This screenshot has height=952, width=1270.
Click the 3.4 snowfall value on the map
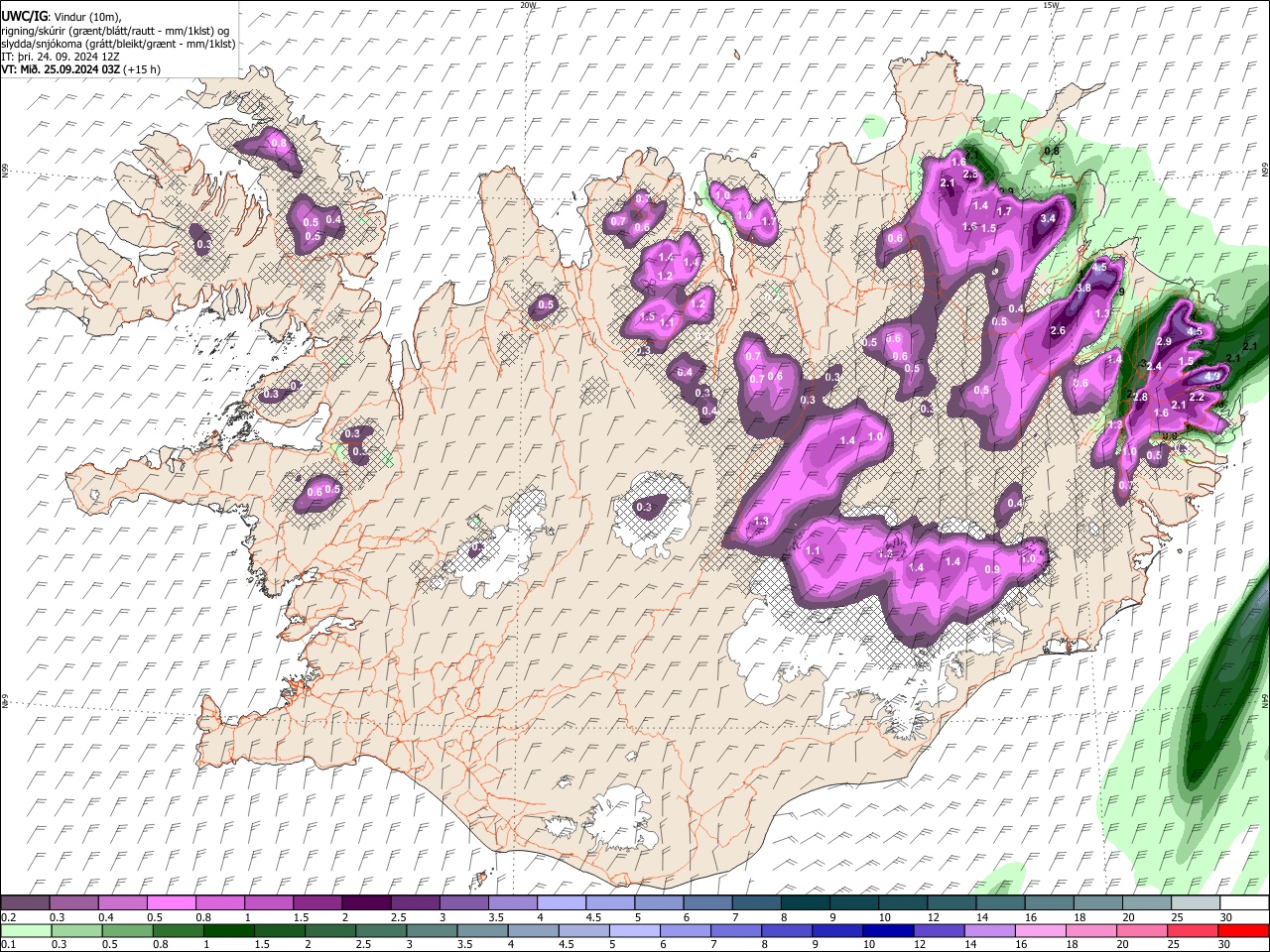pos(1048,218)
